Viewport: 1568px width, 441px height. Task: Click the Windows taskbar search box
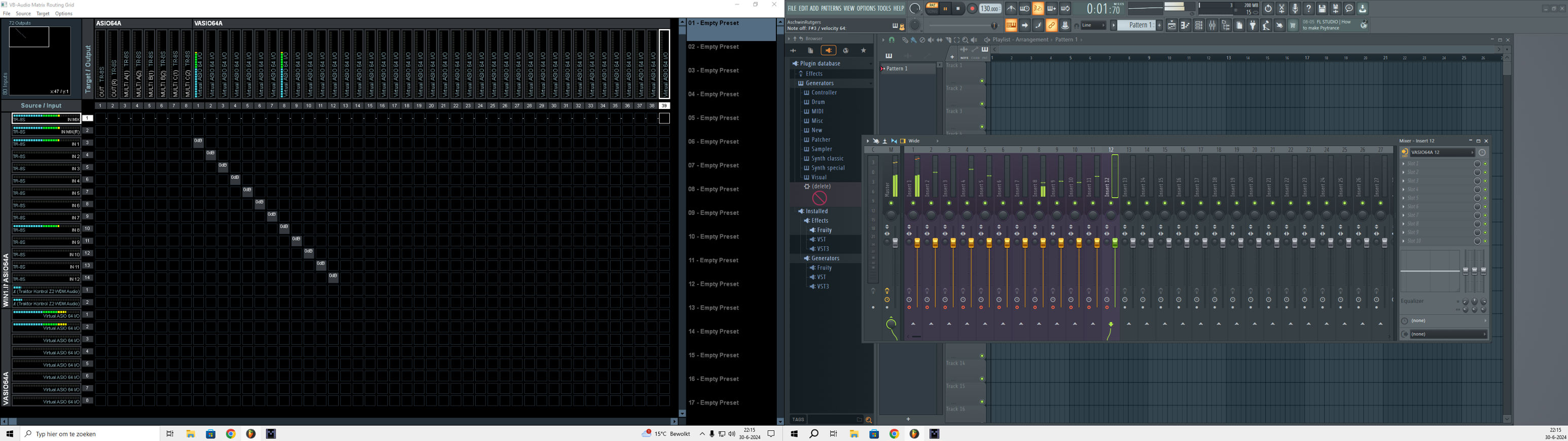pos(89,434)
